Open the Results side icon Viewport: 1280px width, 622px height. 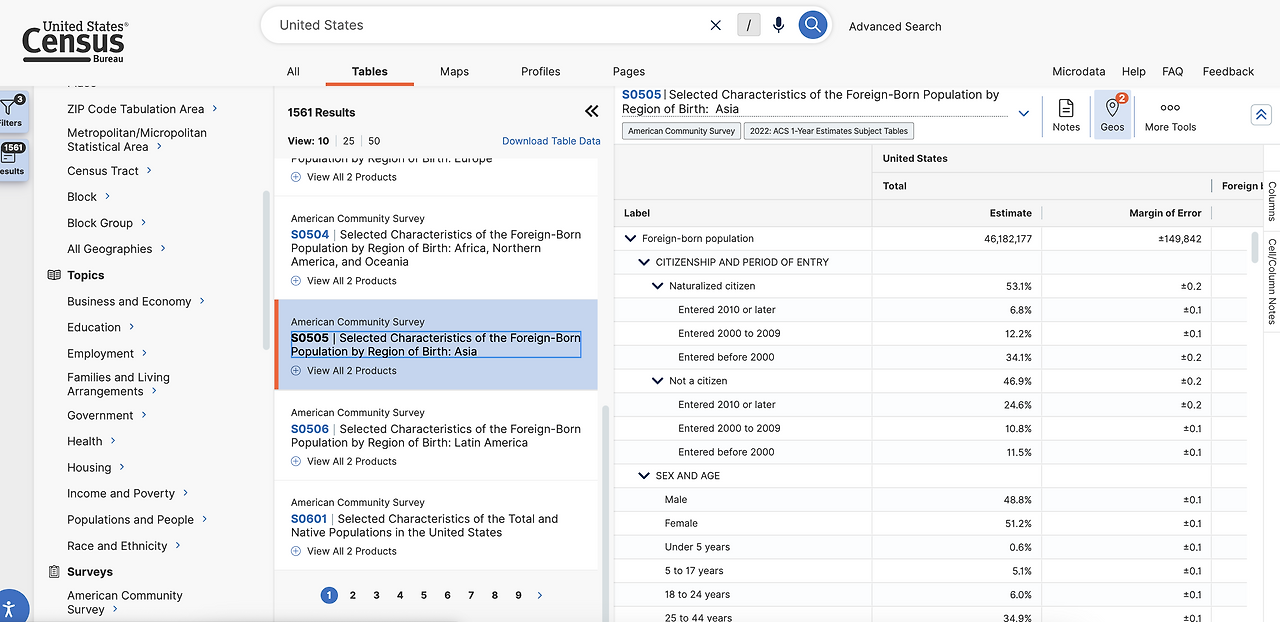click(x=12, y=160)
